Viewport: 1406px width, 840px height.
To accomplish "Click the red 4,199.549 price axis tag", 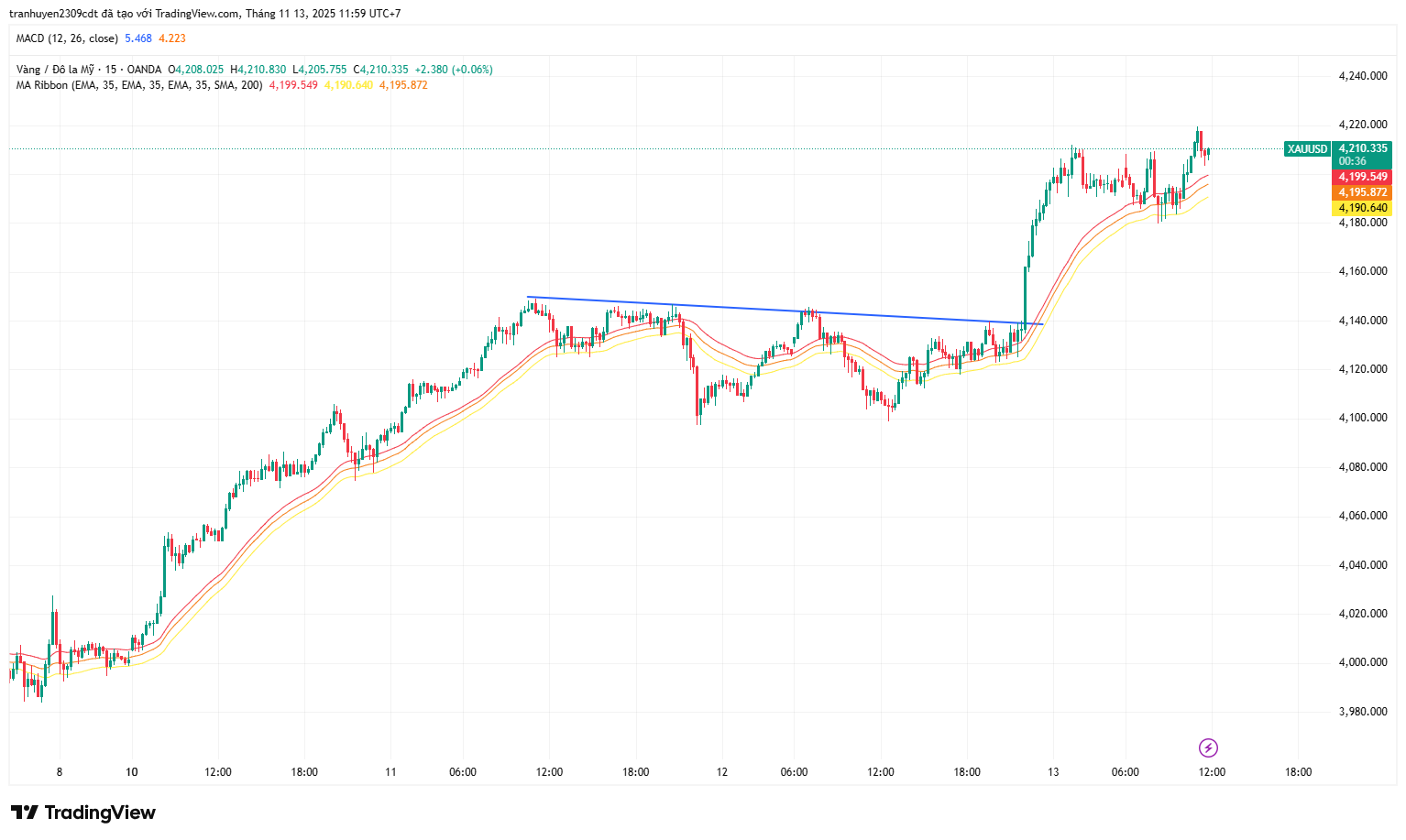I will 1362,177.
